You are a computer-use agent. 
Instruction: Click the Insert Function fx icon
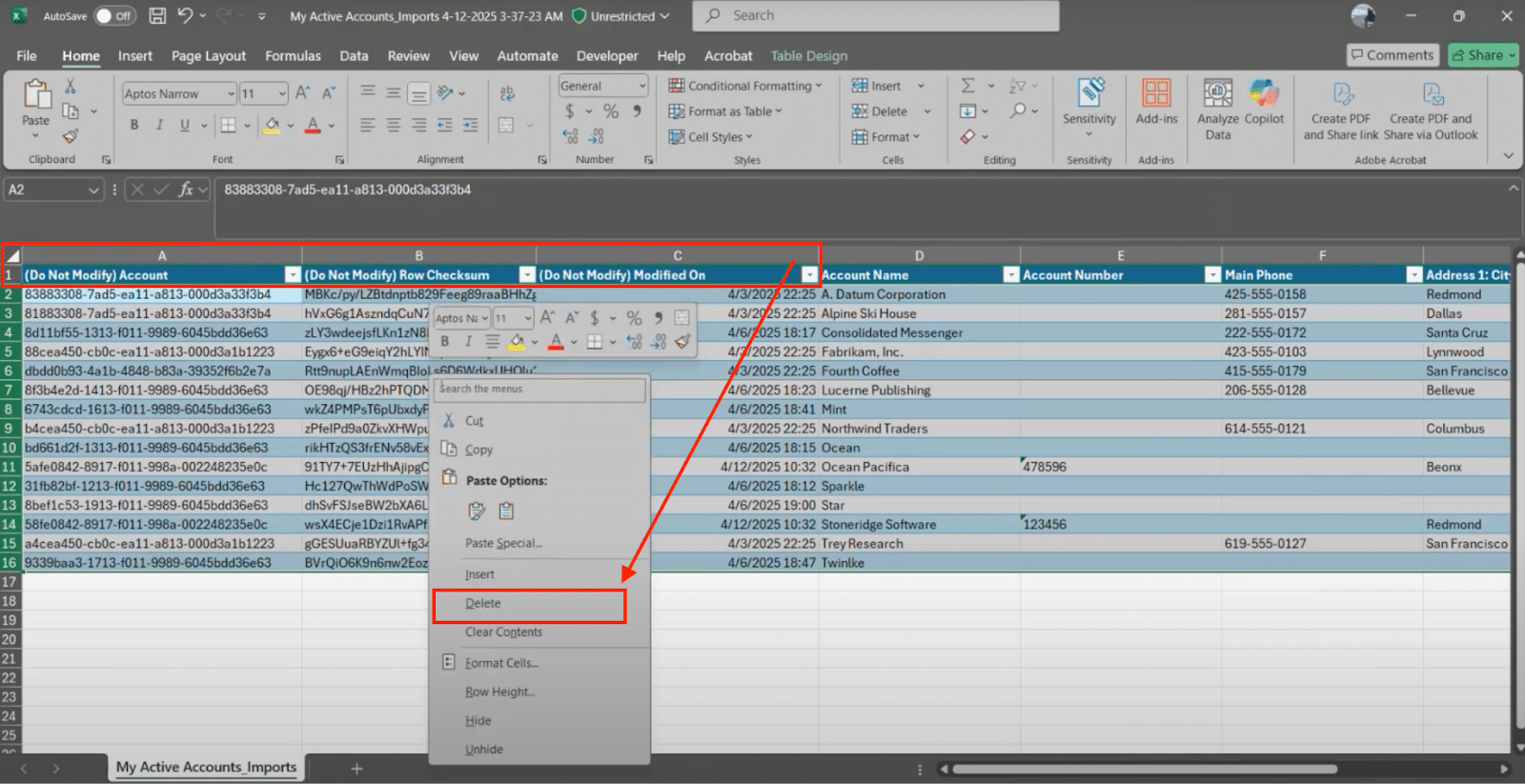186,190
